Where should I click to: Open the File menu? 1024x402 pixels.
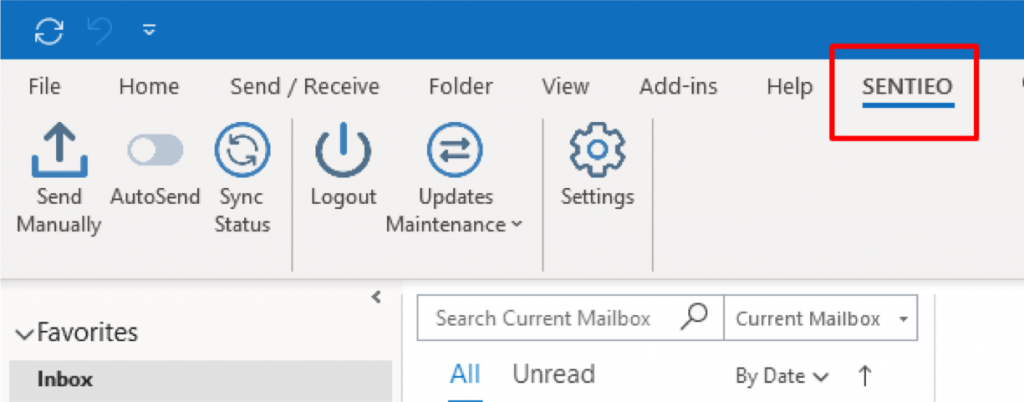click(44, 86)
